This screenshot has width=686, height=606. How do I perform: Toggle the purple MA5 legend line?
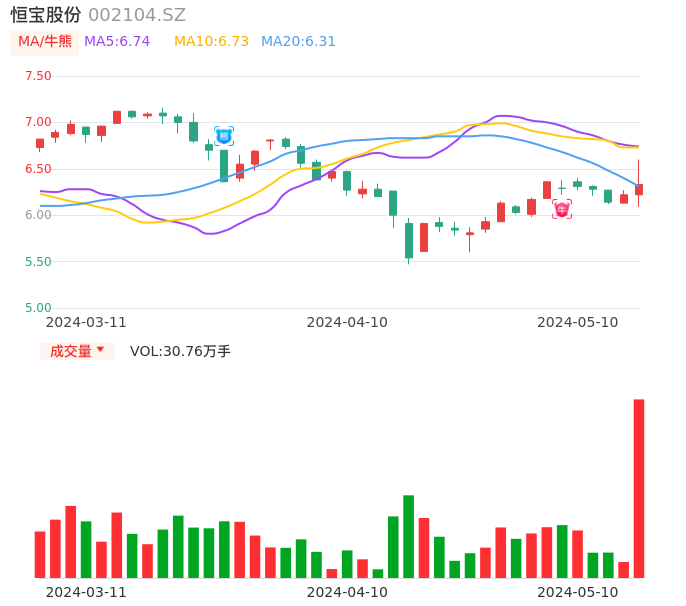click(x=117, y=42)
